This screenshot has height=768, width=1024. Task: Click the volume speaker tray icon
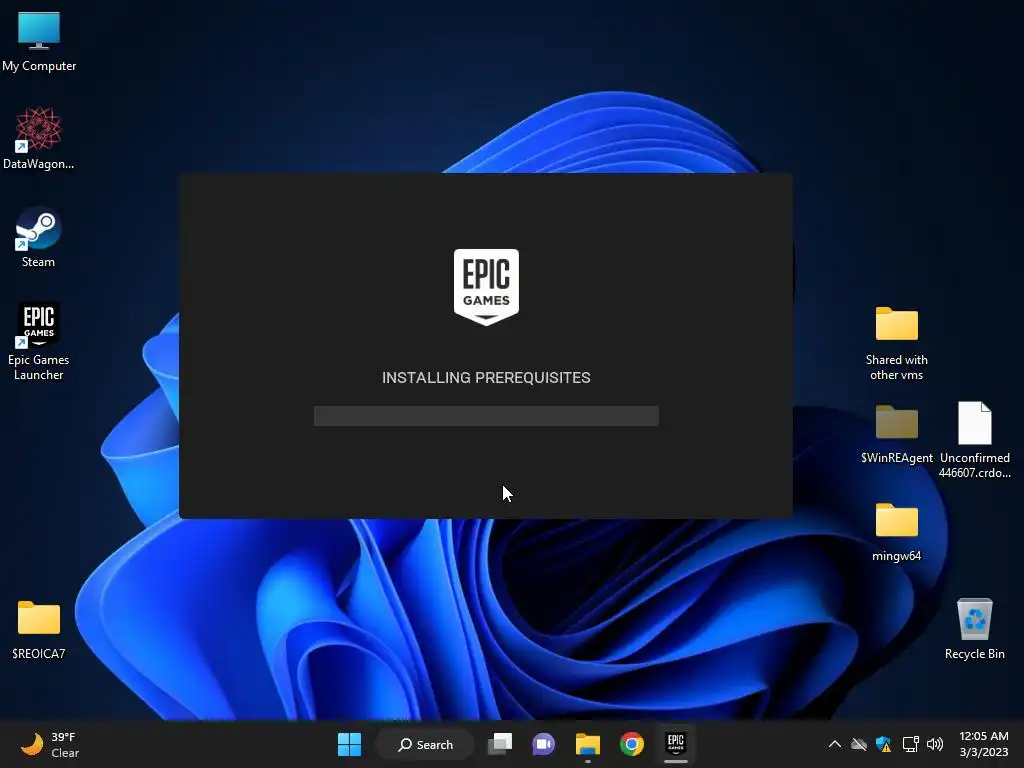935,744
